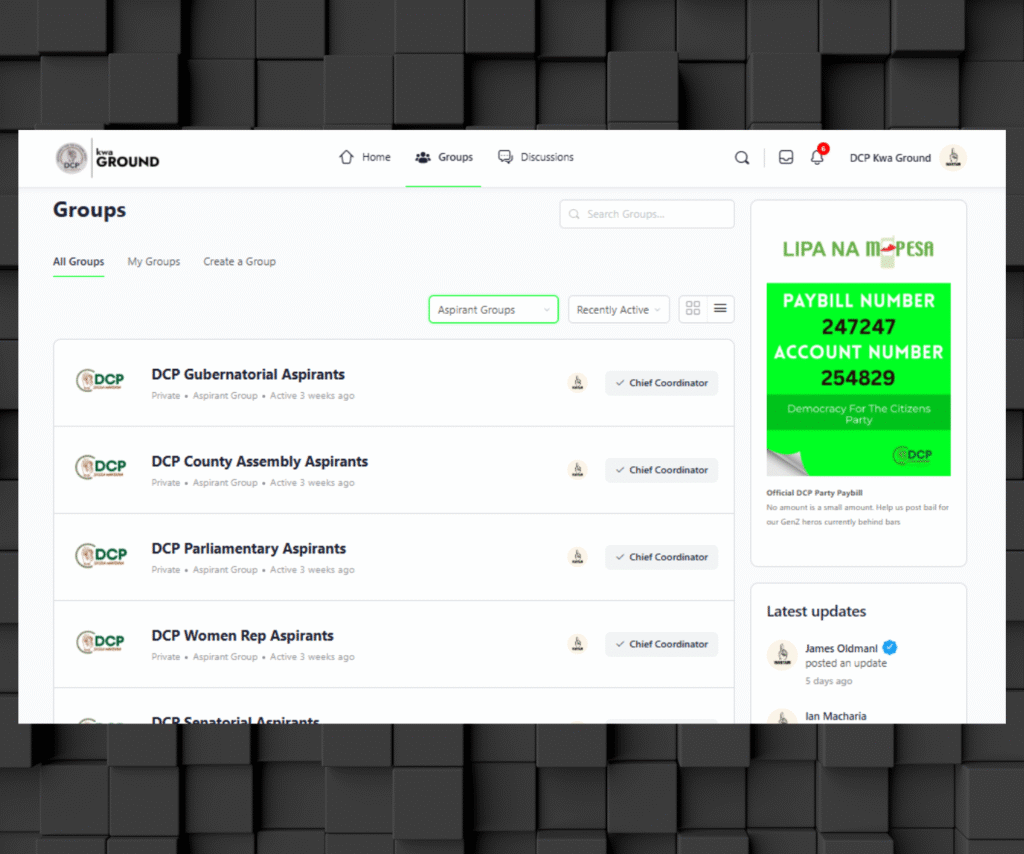The image size is (1024, 854).
Task: Open the Groups navigation item
Action: pyautogui.click(x=444, y=157)
